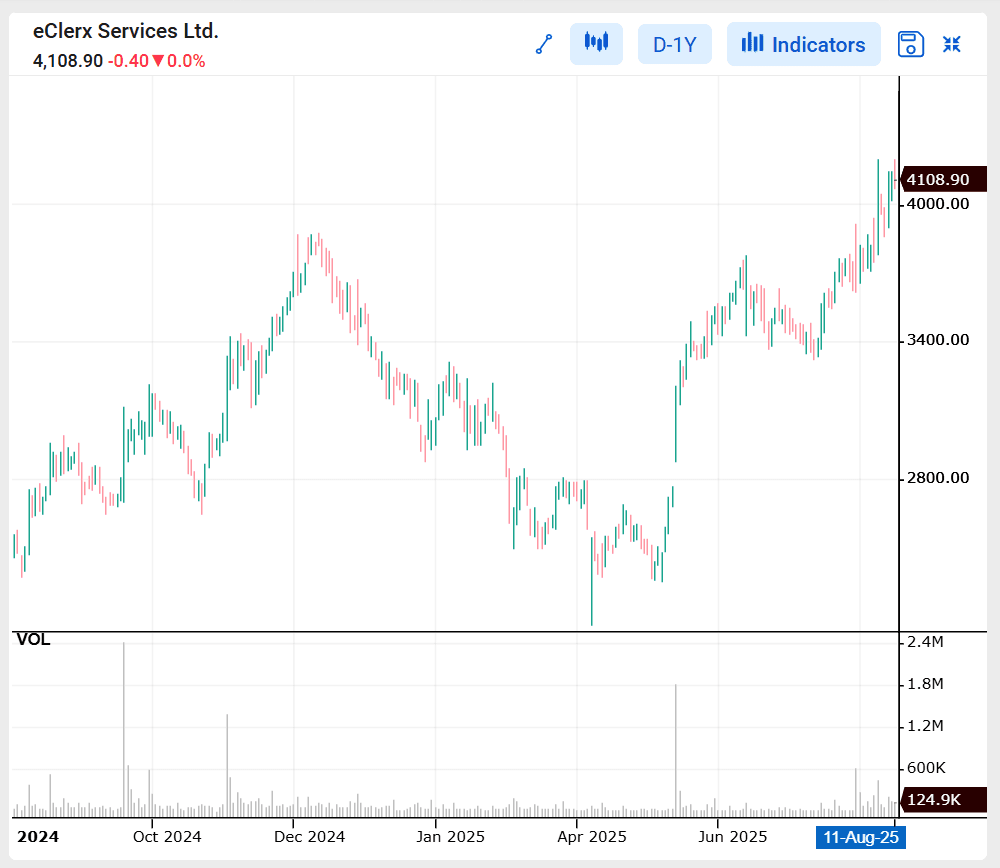1000x868 pixels.
Task: Click the 0.0% percent change value
Action: pos(186,61)
